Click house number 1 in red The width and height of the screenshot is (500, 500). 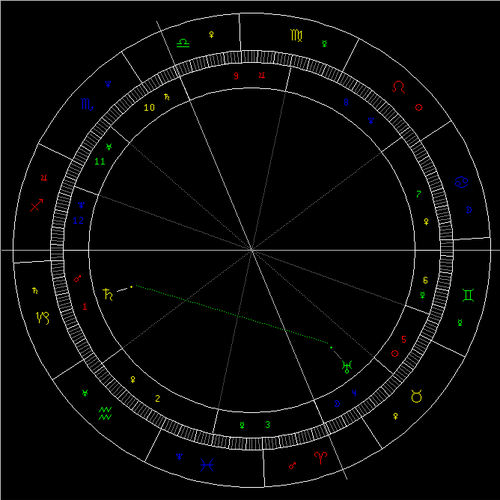(x=85, y=307)
